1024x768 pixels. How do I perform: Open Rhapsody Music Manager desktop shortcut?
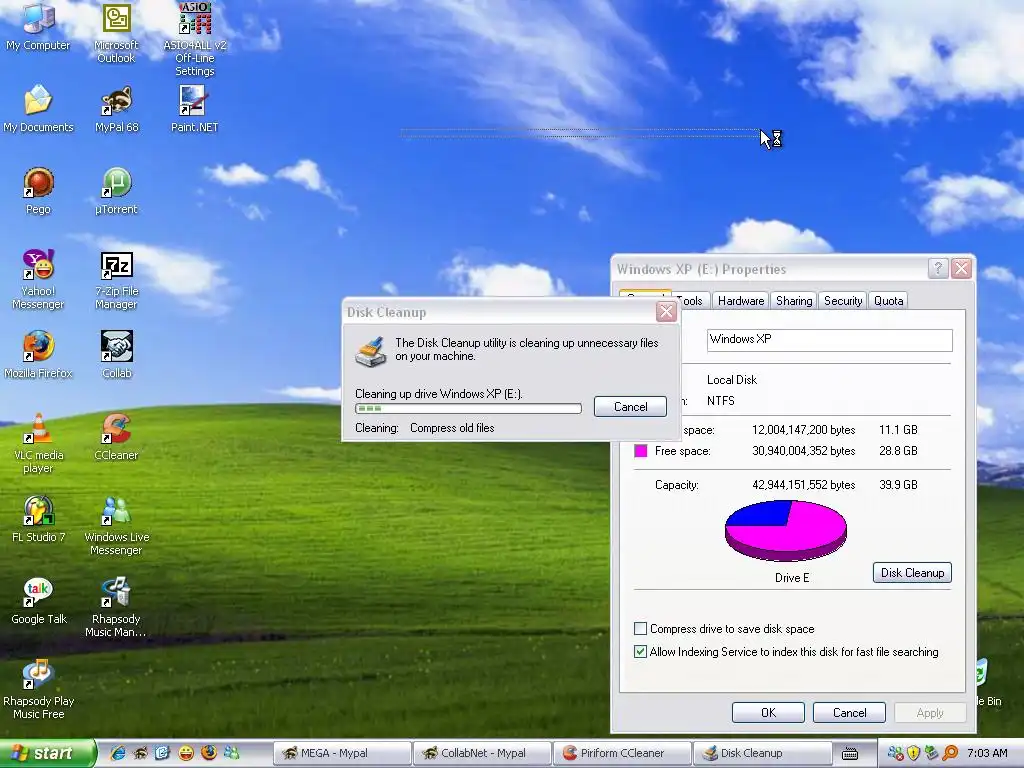click(x=116, y=607)
